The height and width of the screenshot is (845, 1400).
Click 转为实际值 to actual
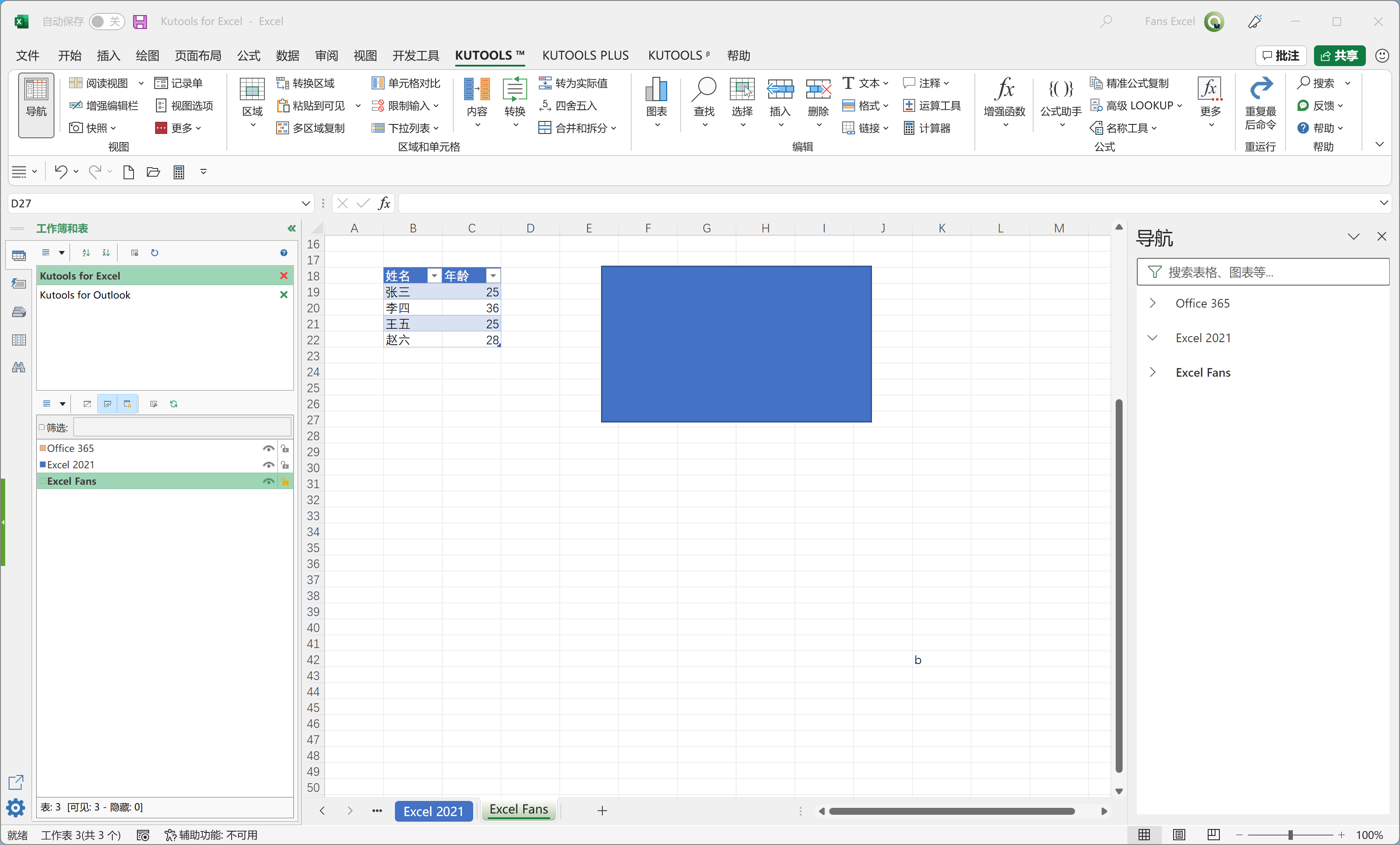click(x=573, y=83)
